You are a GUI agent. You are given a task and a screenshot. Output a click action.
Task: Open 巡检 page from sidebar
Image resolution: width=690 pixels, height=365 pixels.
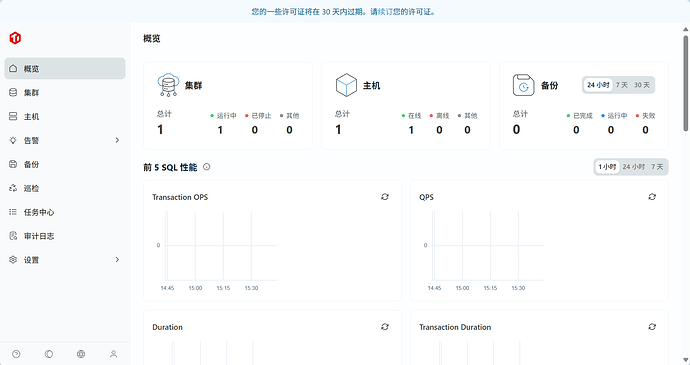65,188
